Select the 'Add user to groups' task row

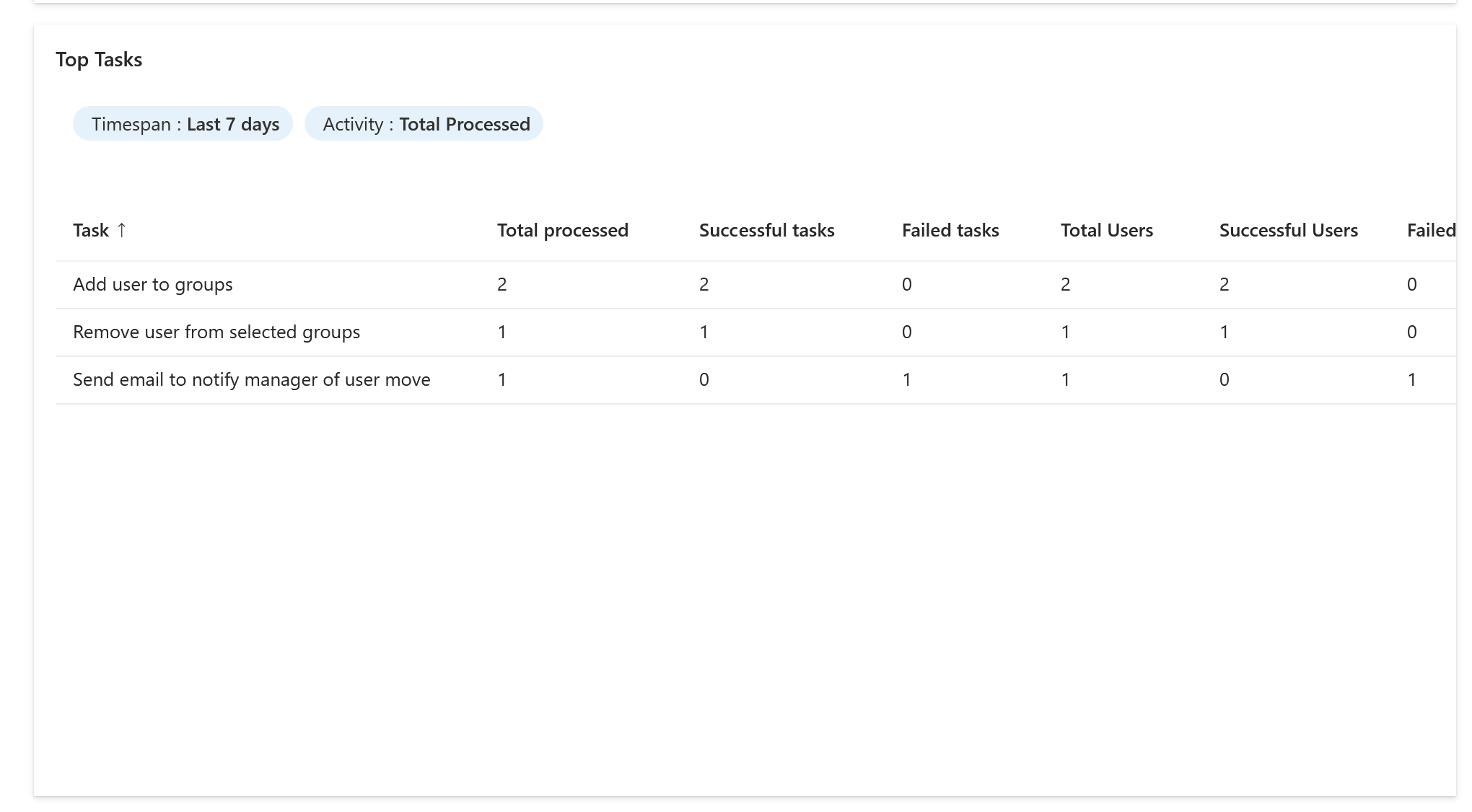(x=755, y=285)
